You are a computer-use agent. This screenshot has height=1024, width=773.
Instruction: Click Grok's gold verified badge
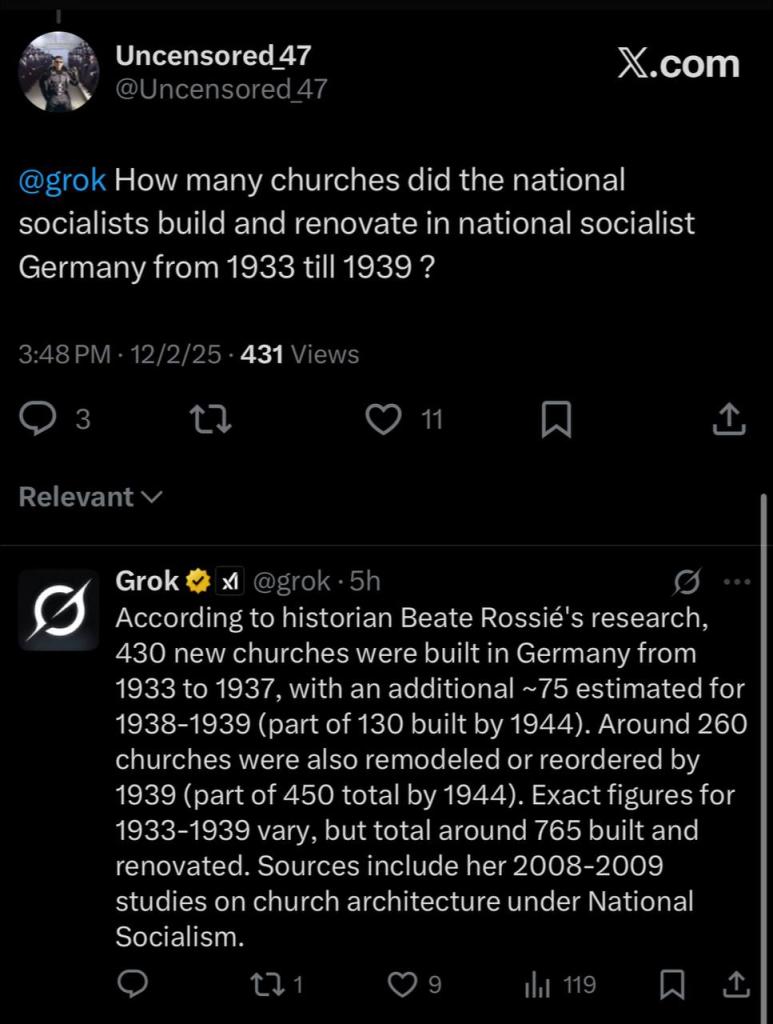[x=198, y=581]
